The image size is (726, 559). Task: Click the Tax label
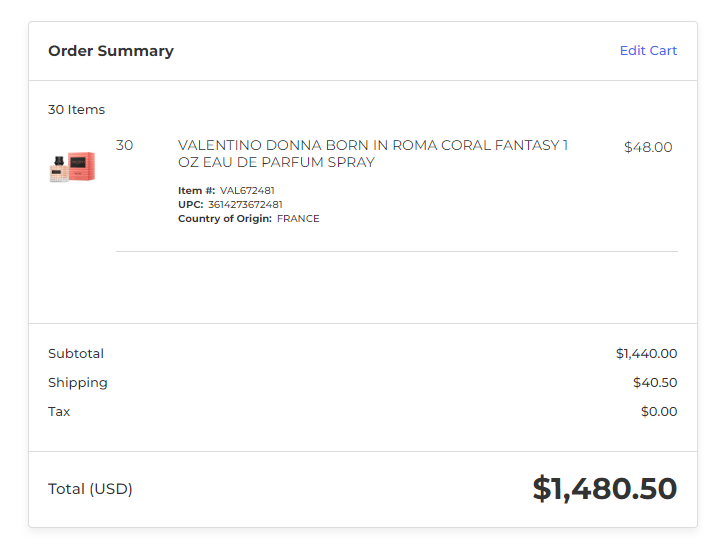tap(59, 412)
